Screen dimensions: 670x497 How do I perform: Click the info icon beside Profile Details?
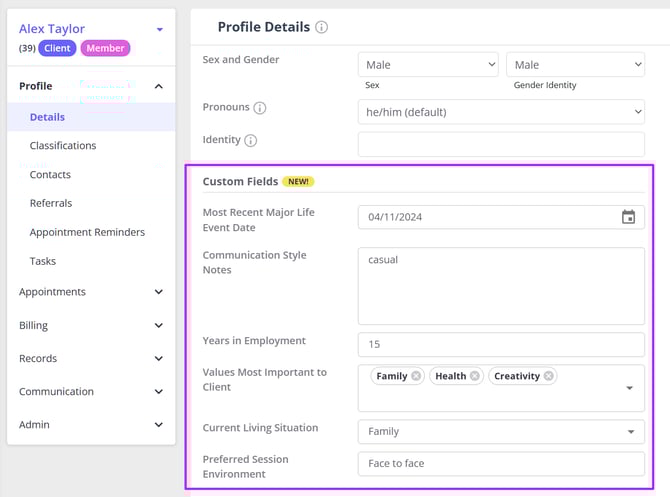tap(321, 28)
